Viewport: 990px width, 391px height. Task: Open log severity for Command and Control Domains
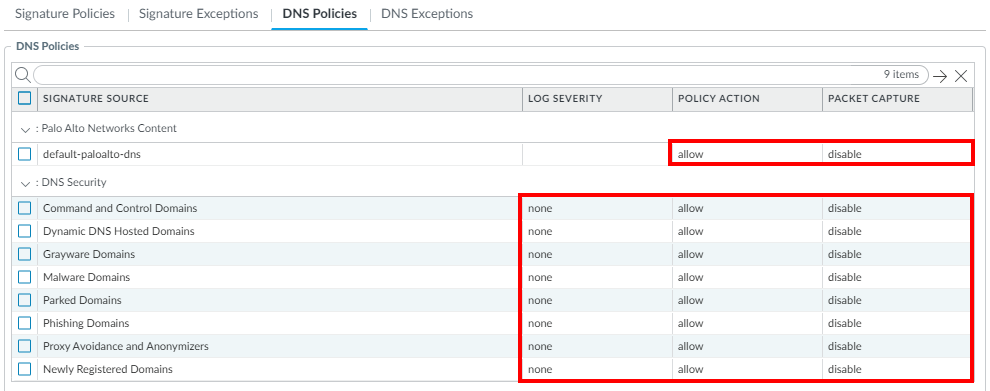tap(597, 208)
